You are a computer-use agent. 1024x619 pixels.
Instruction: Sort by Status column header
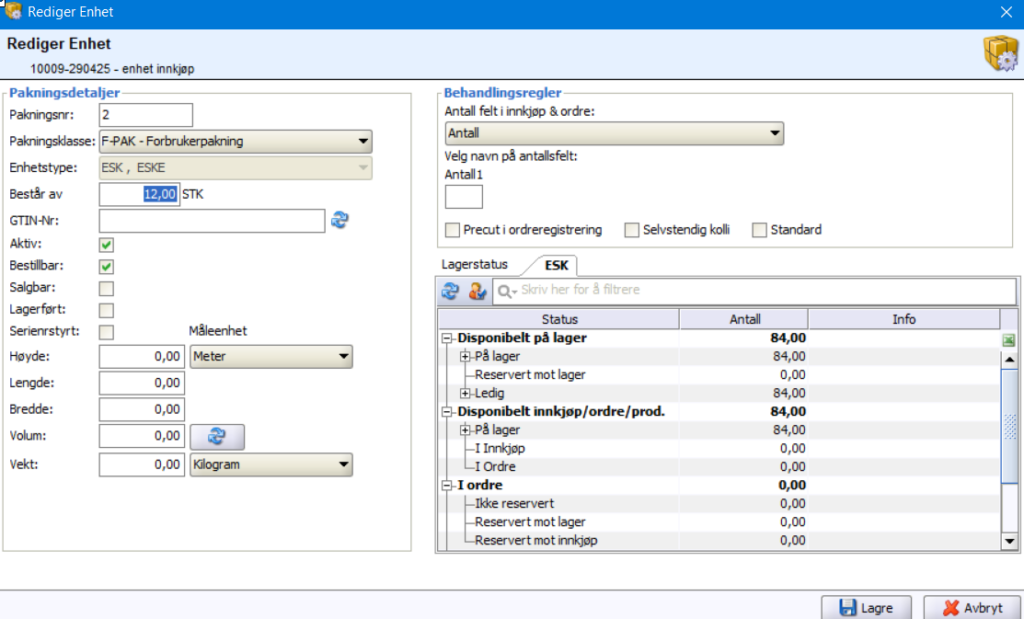(x=559, y=319)
